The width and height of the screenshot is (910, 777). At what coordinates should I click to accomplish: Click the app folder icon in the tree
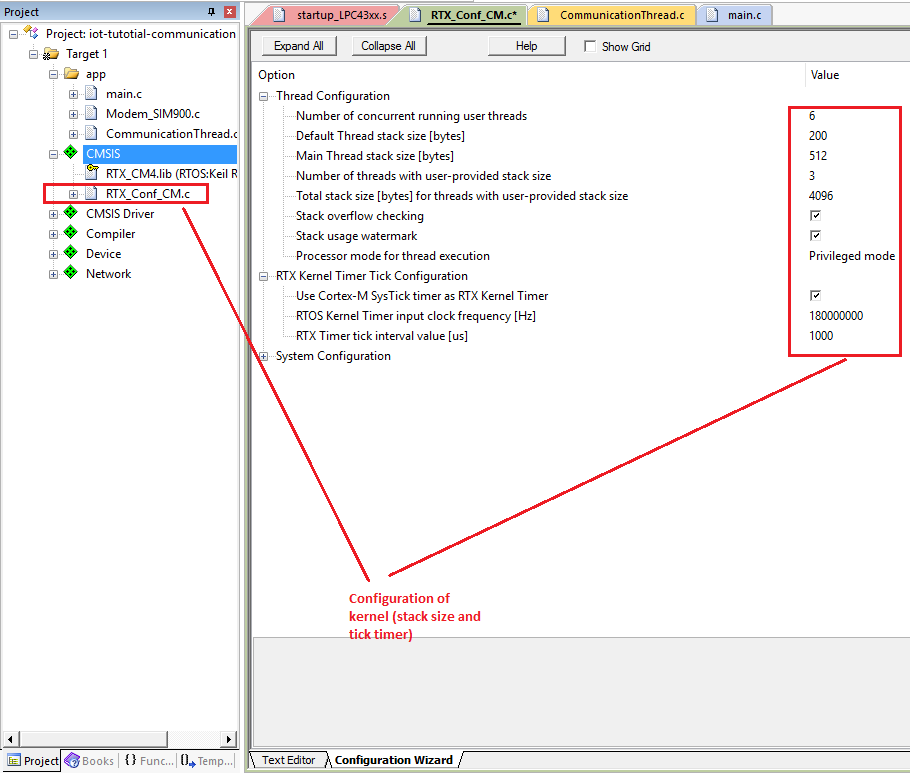(x=70, y=74)
